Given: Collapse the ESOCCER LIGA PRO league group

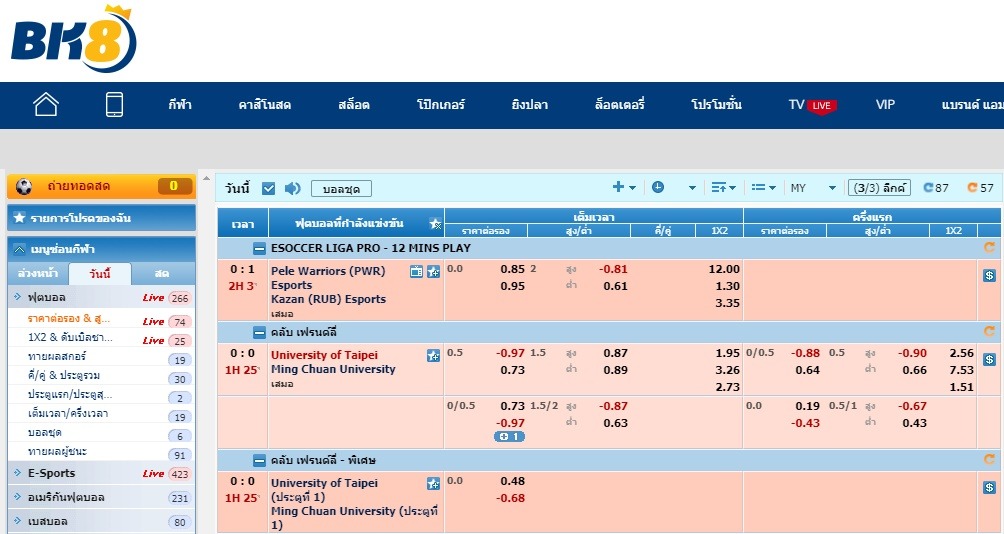Looking at the screenshot, I should pyautogui.click(x=259, y=248).
